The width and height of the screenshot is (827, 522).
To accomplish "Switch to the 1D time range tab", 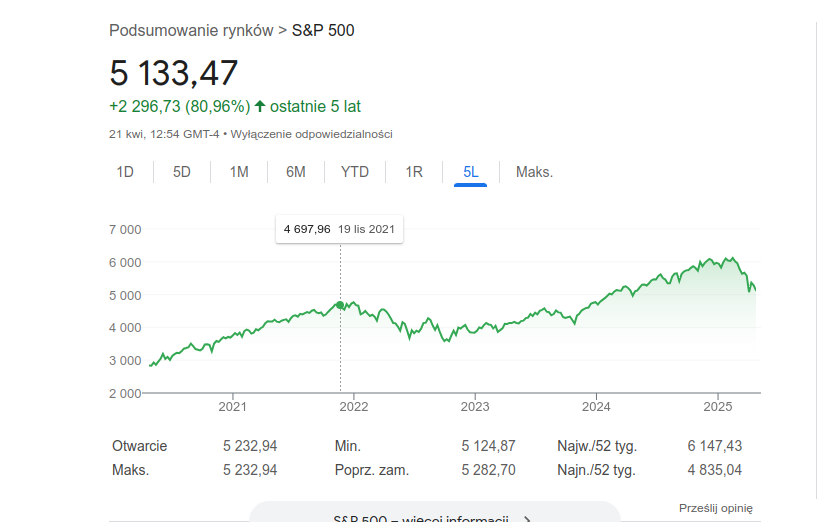I will pyautogui.click(x=125, y=172).
